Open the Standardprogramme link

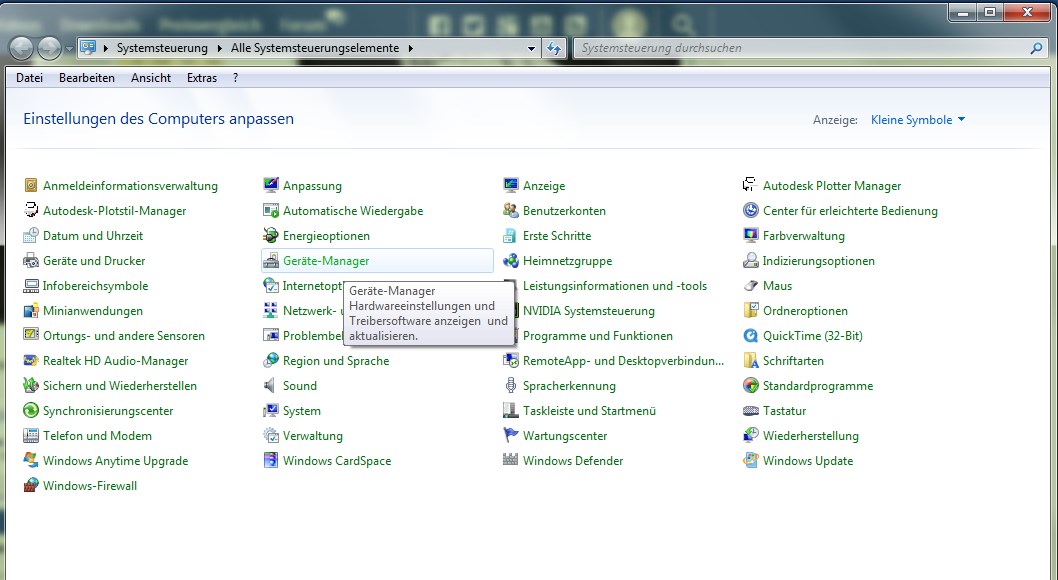818,386
